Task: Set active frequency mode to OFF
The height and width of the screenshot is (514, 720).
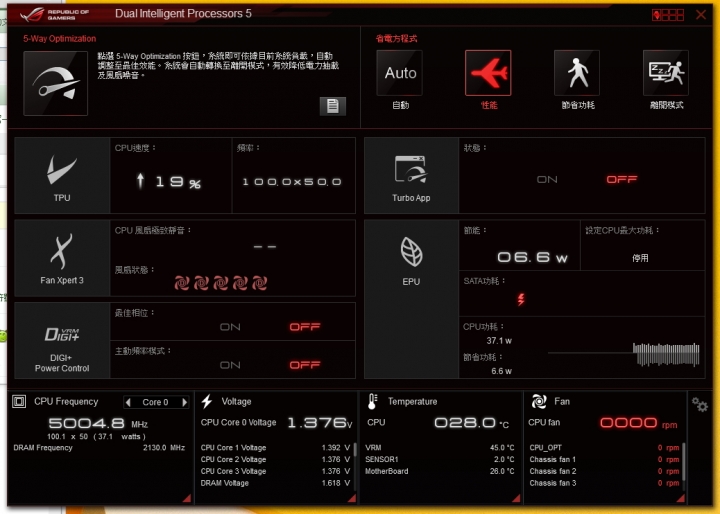Action: coord(305,365)
